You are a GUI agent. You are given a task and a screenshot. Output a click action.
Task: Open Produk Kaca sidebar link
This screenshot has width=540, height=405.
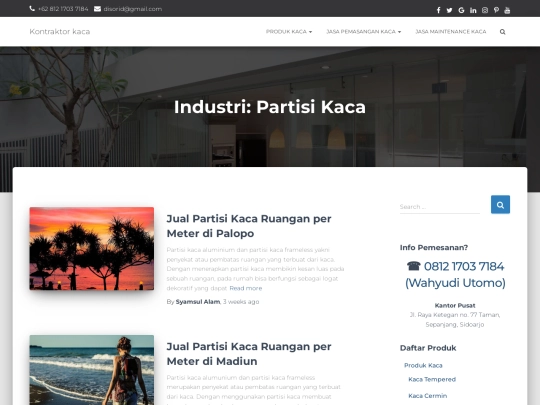pyautogui.click(x=423, y=365)
